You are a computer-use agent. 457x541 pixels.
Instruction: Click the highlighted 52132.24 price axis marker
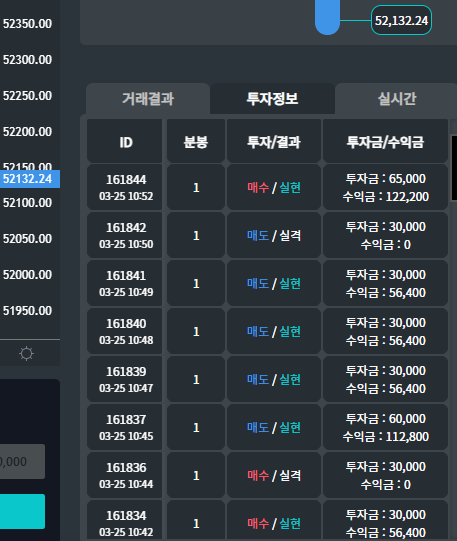pos(30,179)
